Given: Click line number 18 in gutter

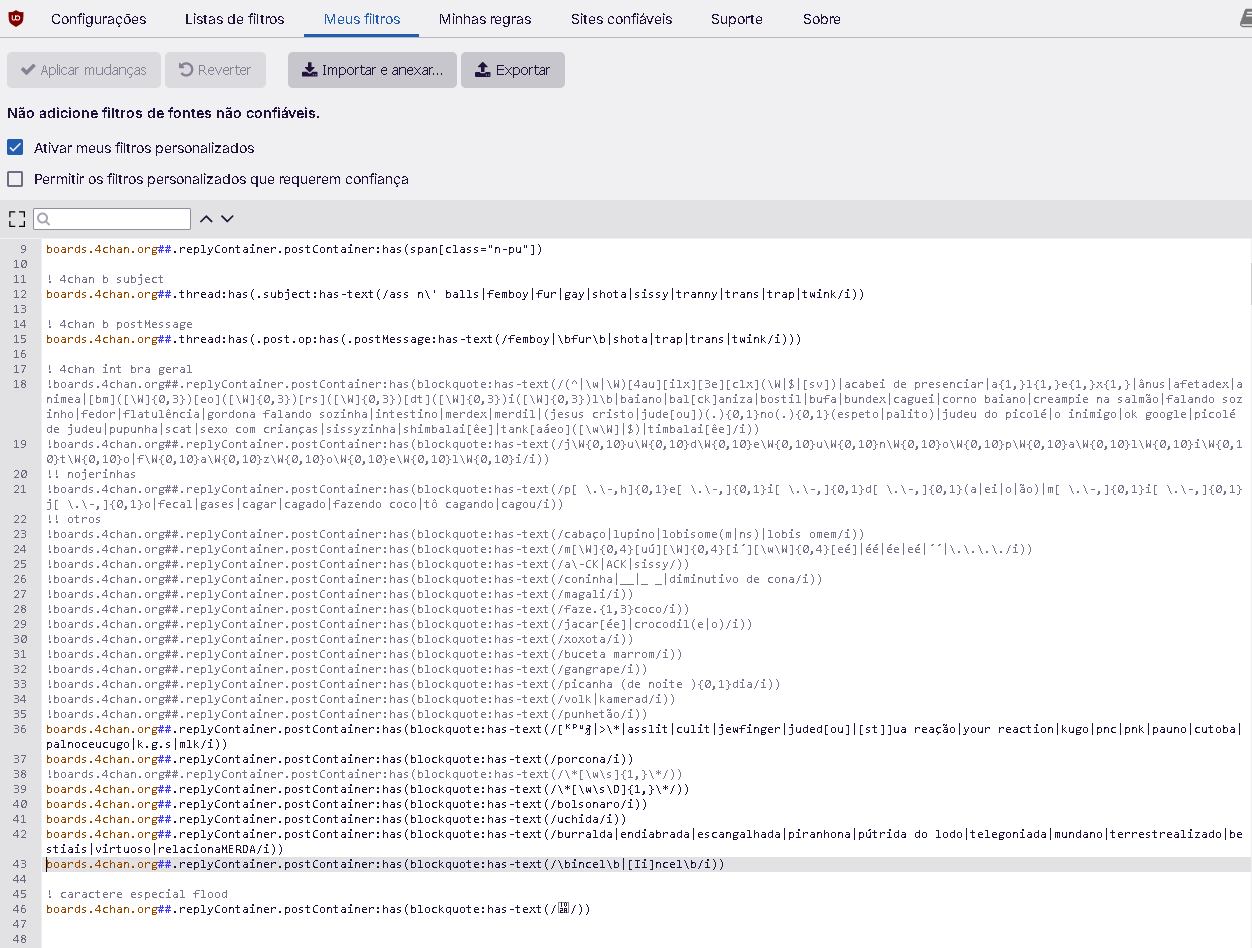Looking at the screenshot, I should 21,384.
